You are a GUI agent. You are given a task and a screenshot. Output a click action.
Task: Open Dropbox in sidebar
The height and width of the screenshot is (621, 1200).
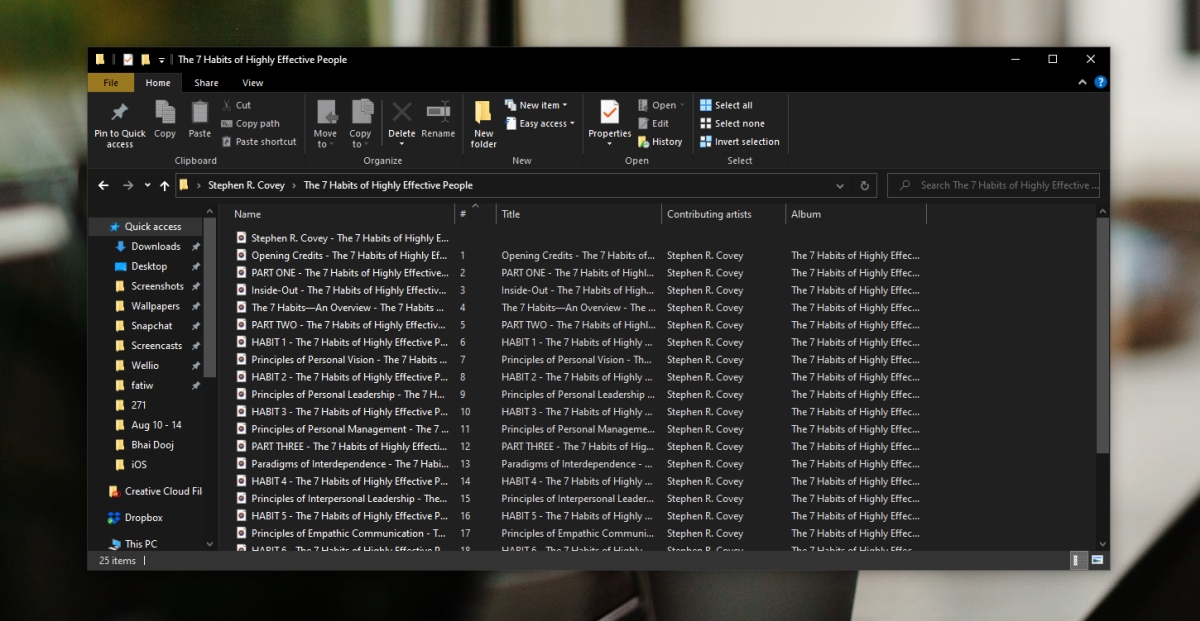tap(144, 518)
